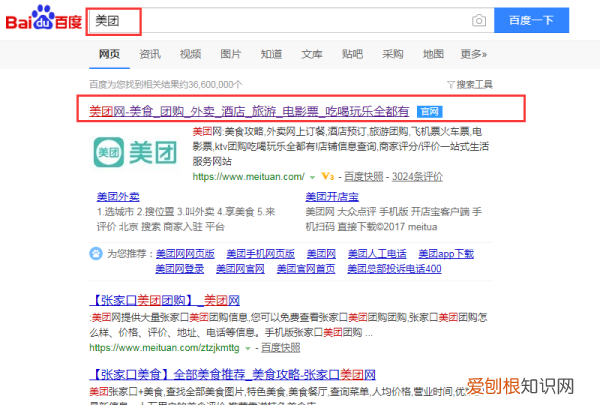600x405 pixels.
Task: Open 百度快照 for the first result
Action: [x=364, y=176]
